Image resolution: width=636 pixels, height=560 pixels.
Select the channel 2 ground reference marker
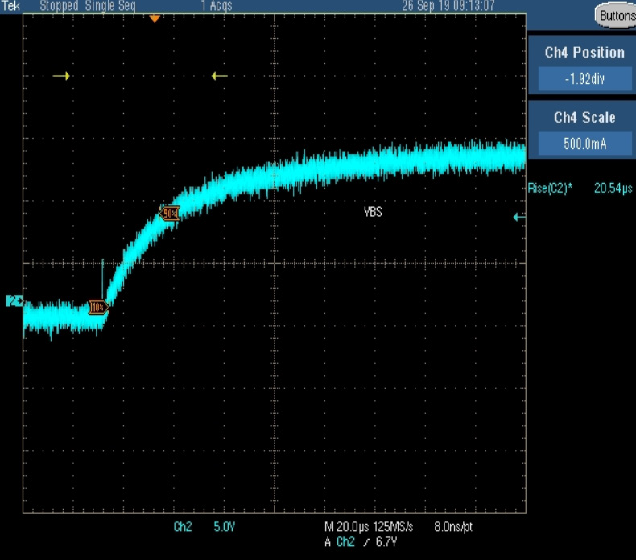click(14, 301)
